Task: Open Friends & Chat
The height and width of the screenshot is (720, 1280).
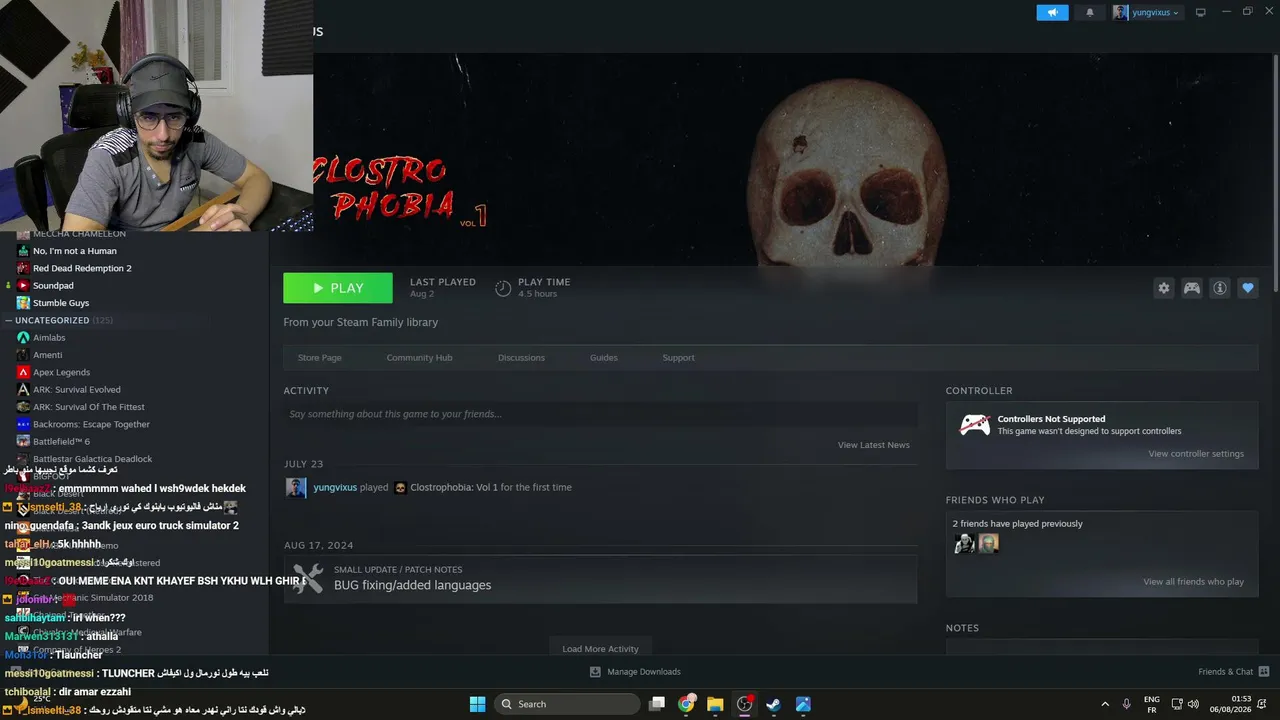Action: tap(1234, 672)
